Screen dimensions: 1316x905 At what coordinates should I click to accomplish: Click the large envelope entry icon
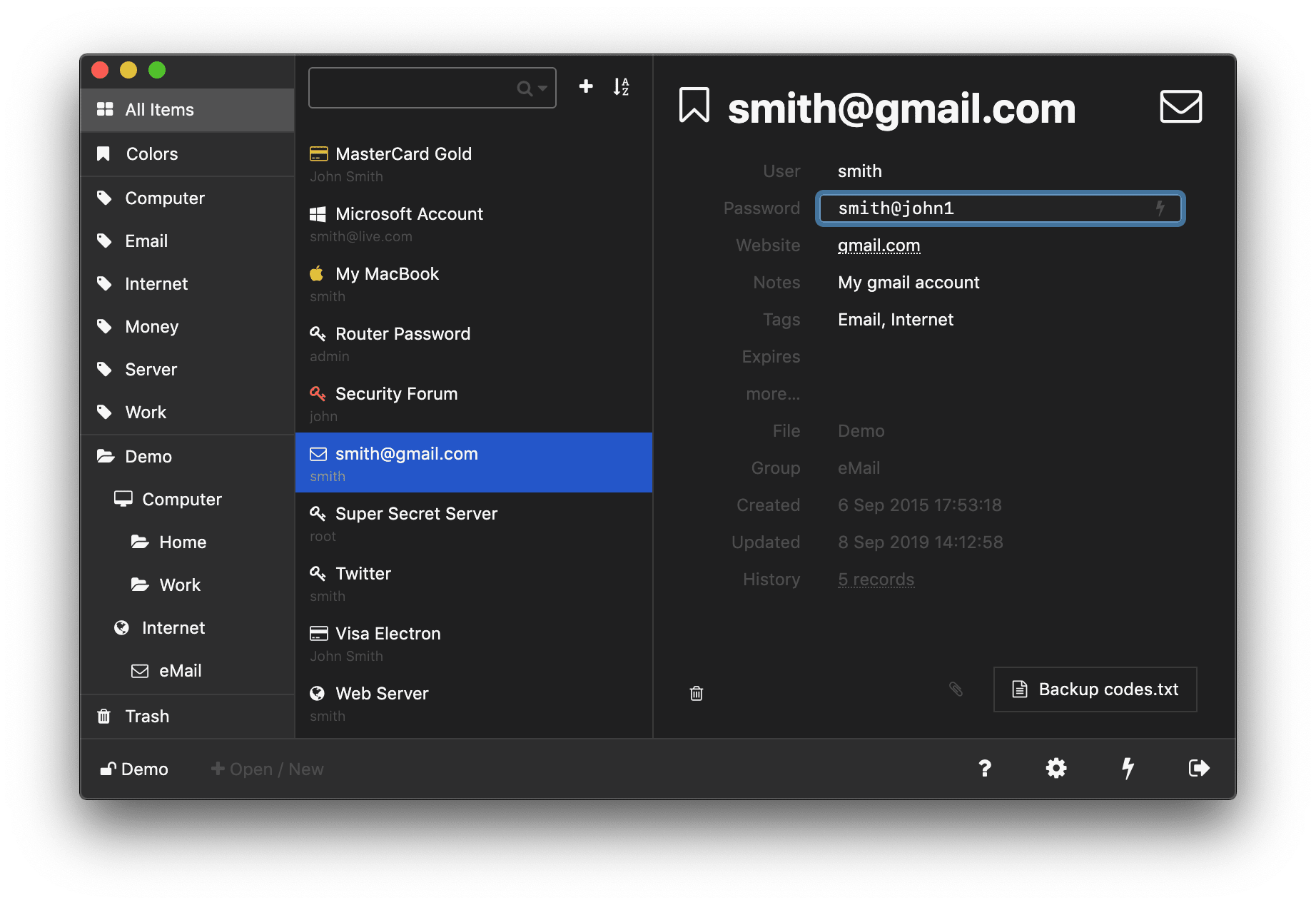tap(1180, 106)
